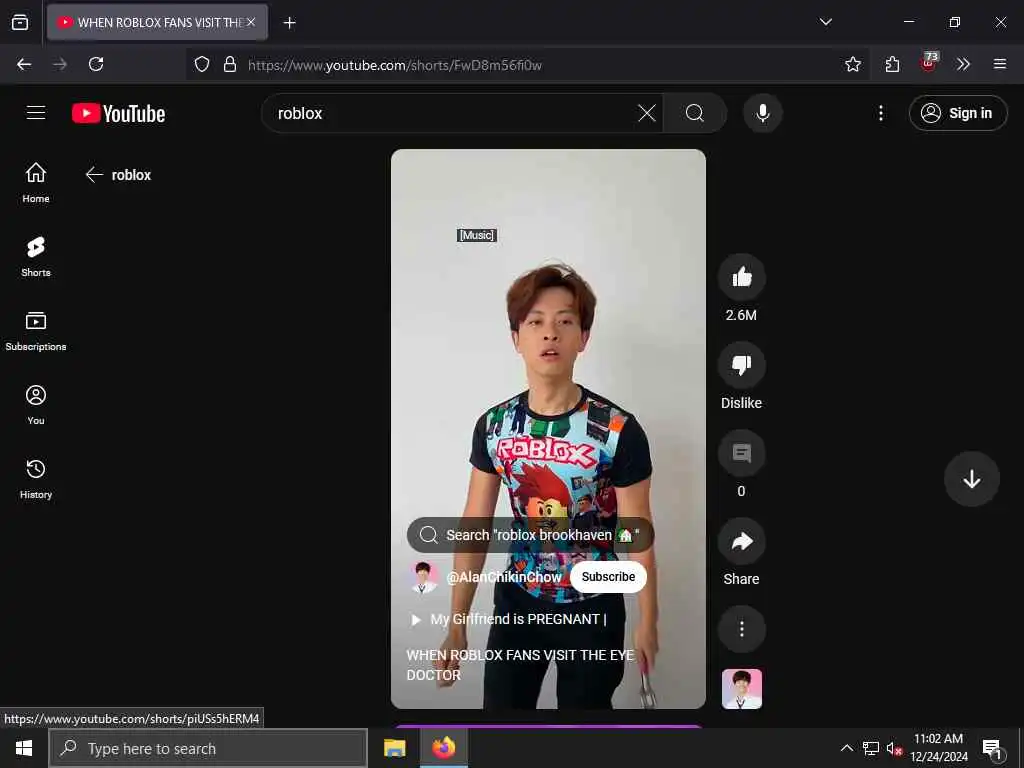Go to next short with down arrow
1024x768 pixels.
(971, 479)
